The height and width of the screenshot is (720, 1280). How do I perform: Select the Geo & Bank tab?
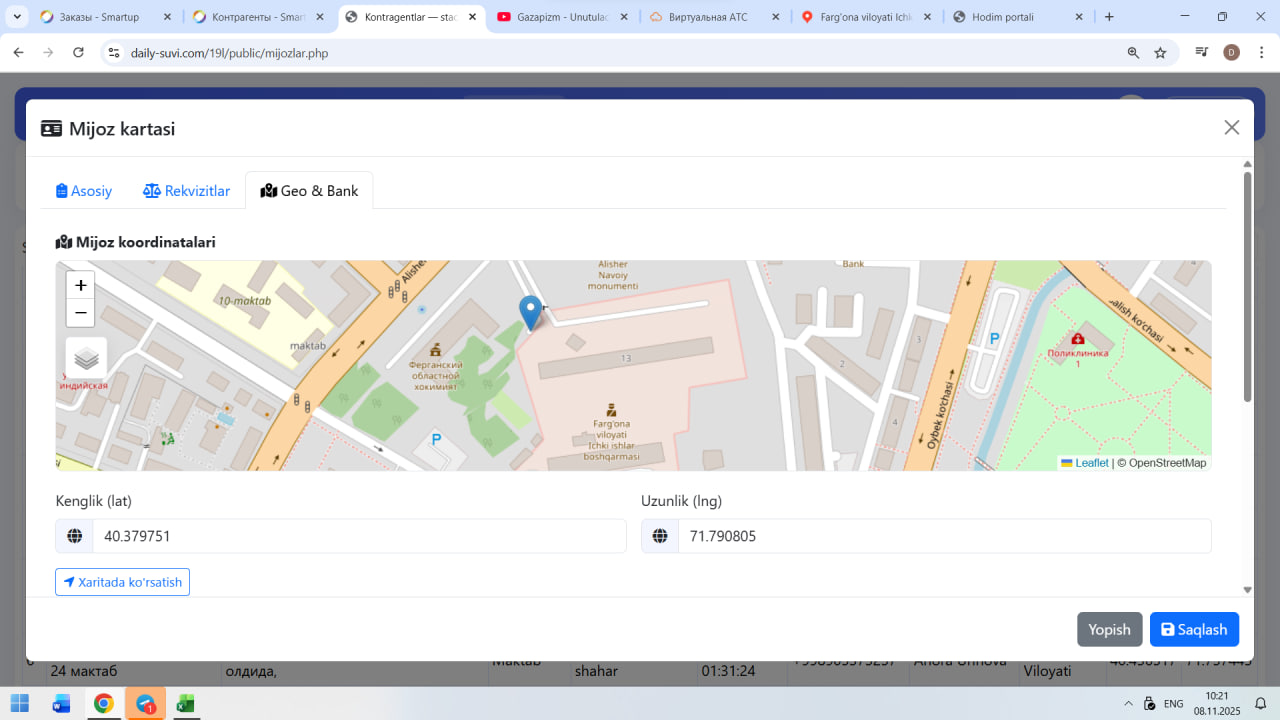309,191
